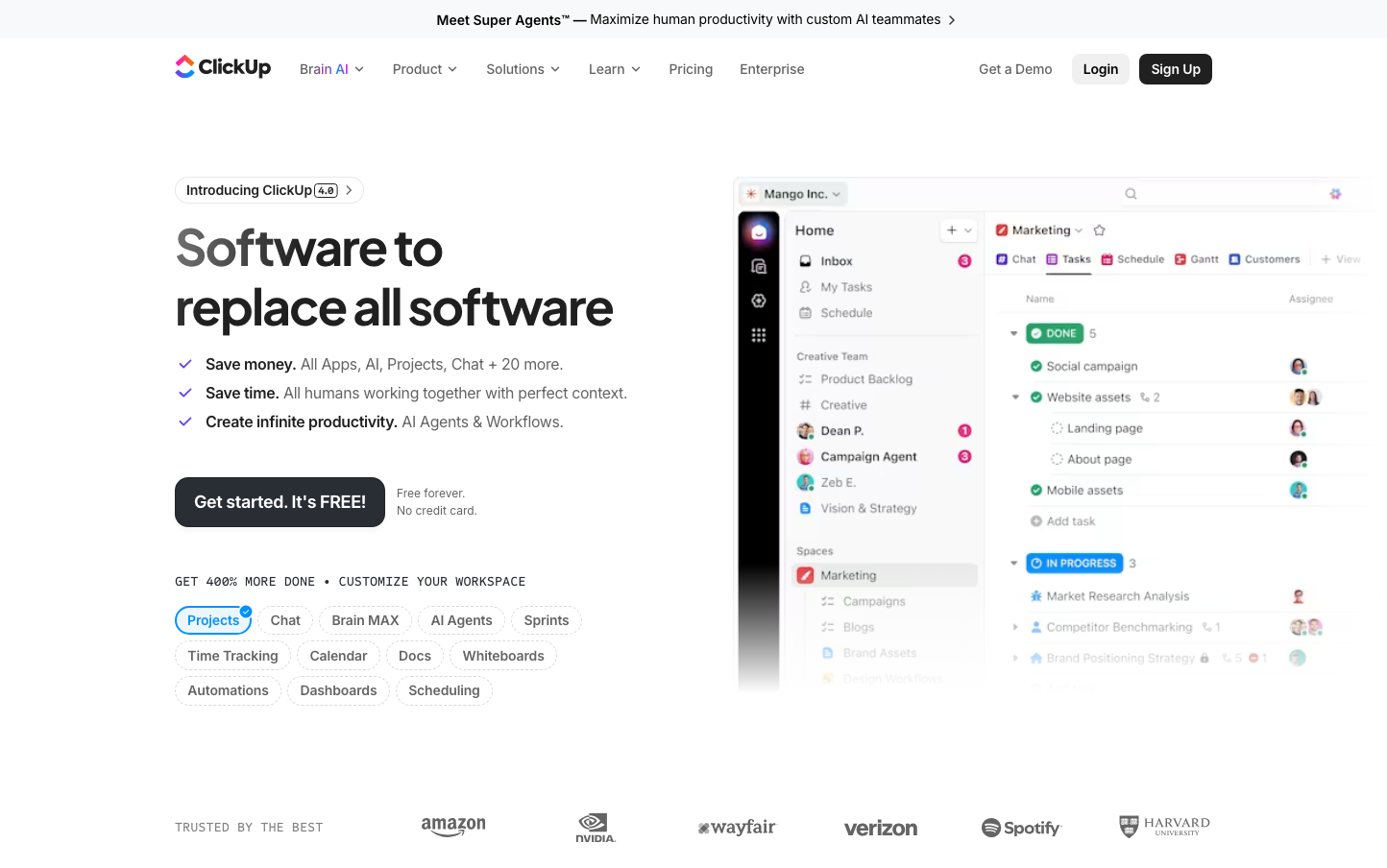Click the Inbox icon in the Home panel
The image size is (1387, 868).
click(x=806, y=261)
